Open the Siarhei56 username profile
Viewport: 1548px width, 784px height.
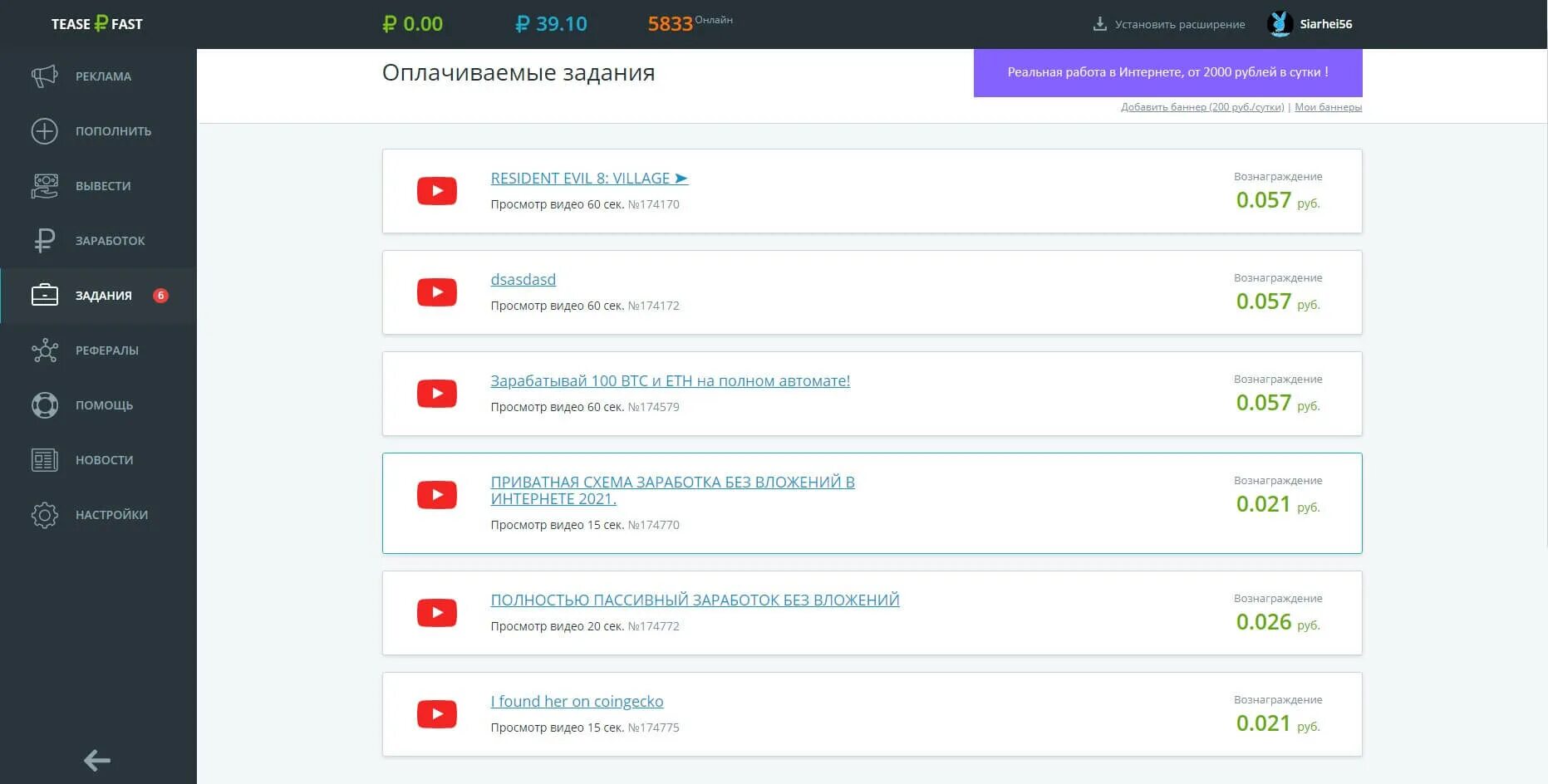(1325, 24)
